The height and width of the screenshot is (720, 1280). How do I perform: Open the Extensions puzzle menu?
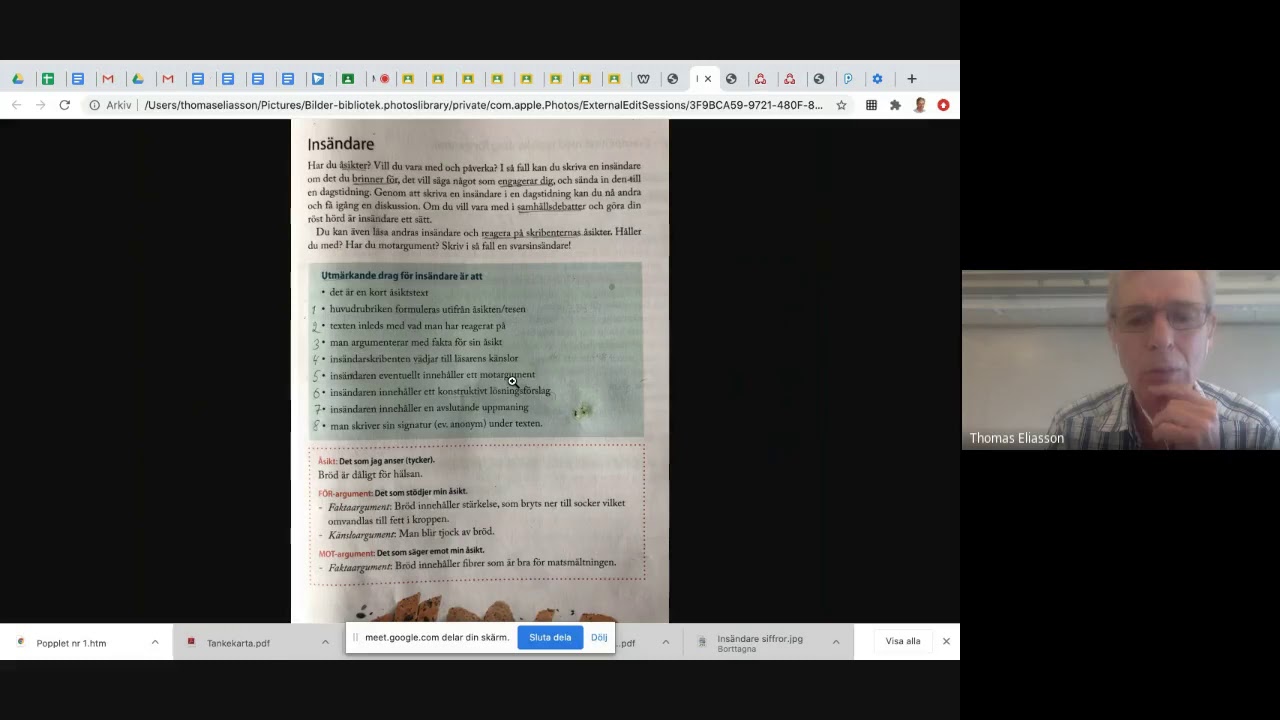pyautogui.click(x=896, y=105)
